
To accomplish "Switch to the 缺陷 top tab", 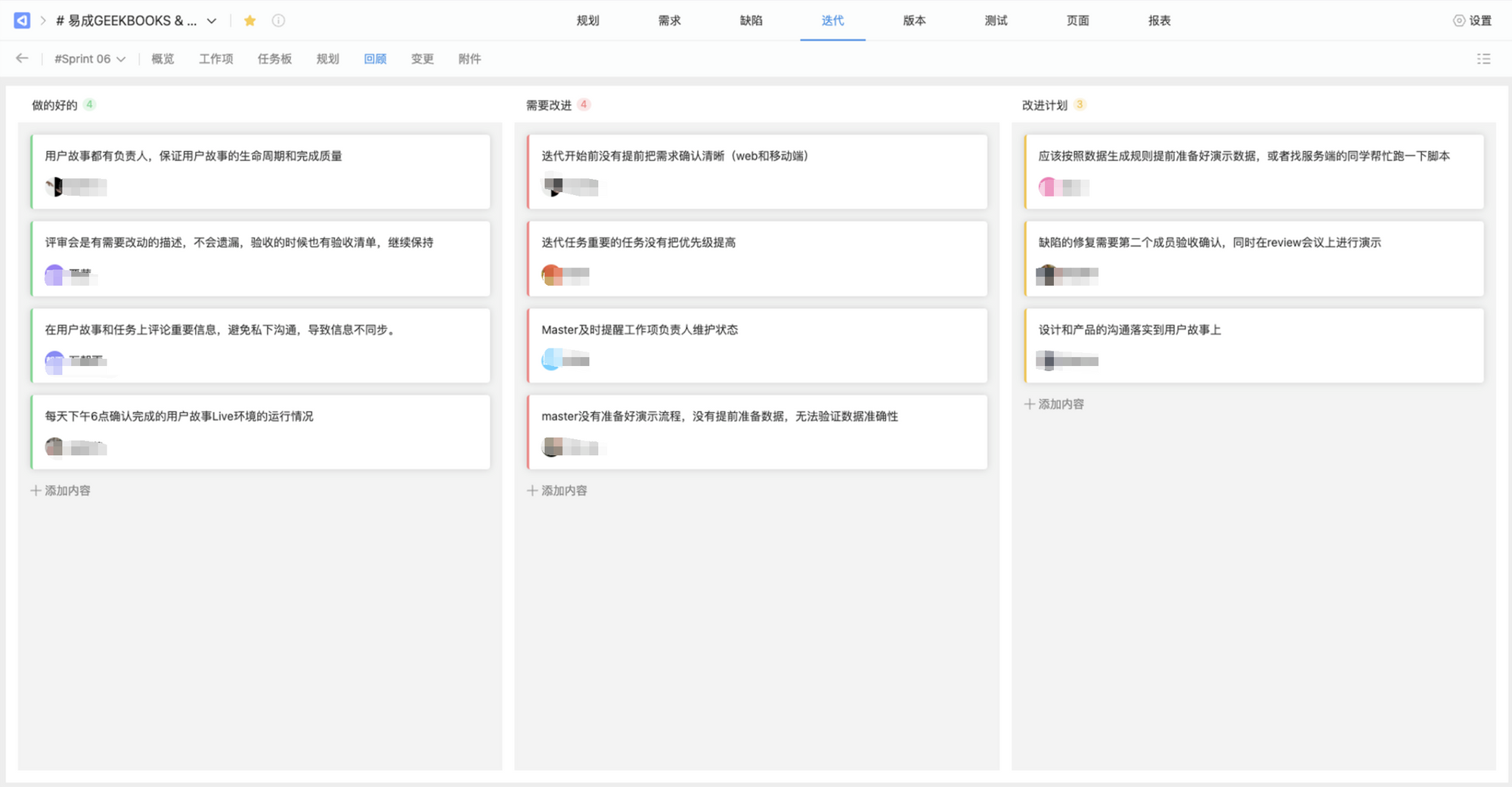I will pos(751,20).
